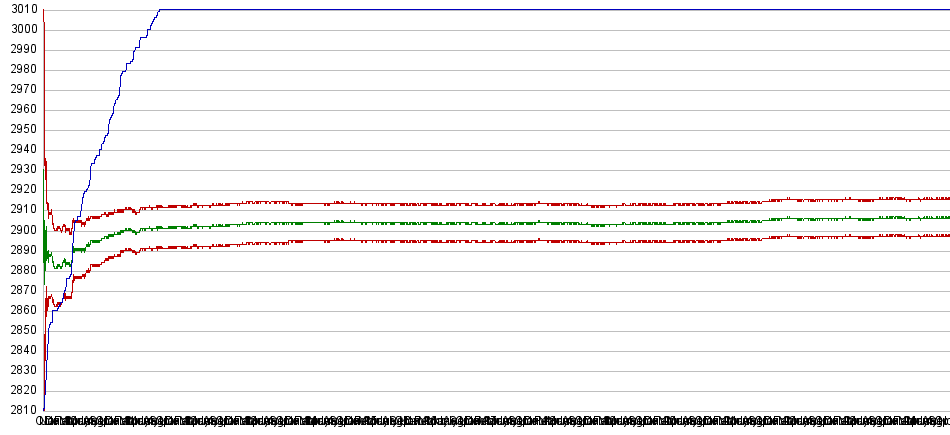Click the flat black line at 3010
The image size is (950, 435).
[550, 10]
